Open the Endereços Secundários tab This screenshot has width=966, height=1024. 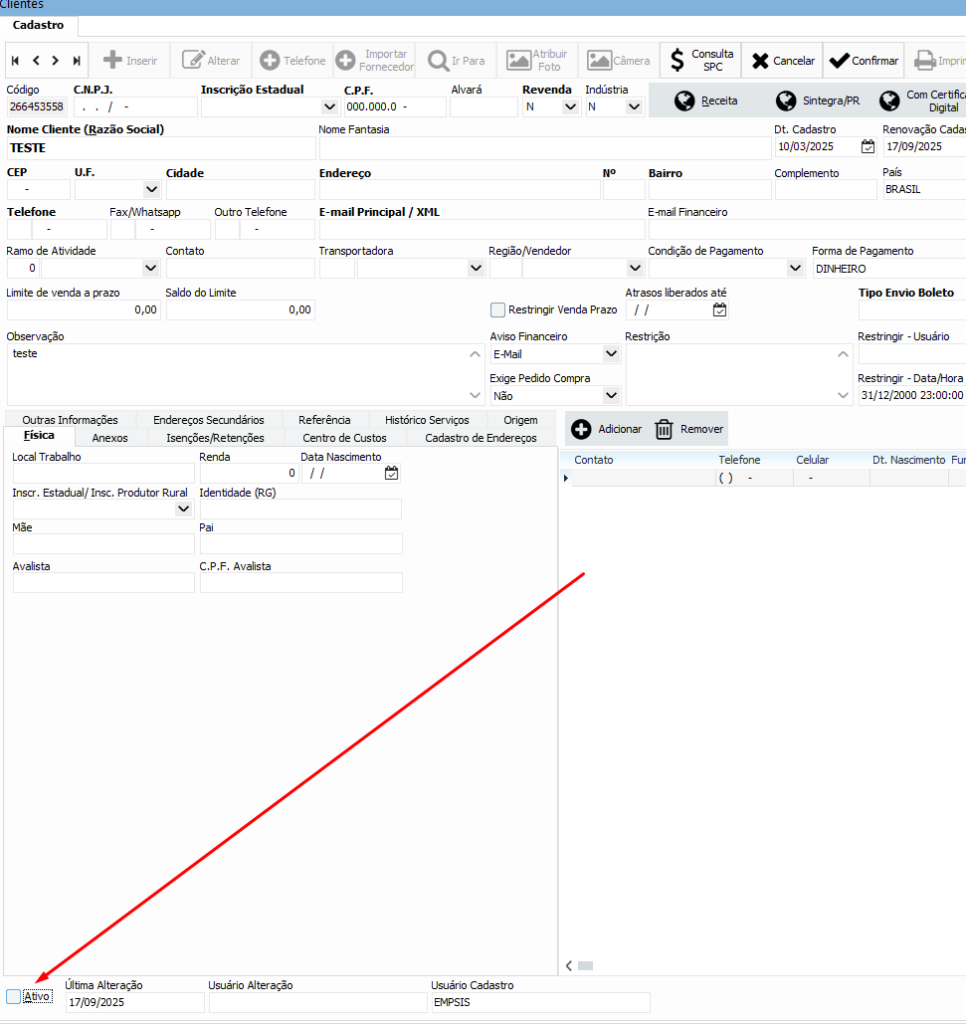(x=208, y=420)
